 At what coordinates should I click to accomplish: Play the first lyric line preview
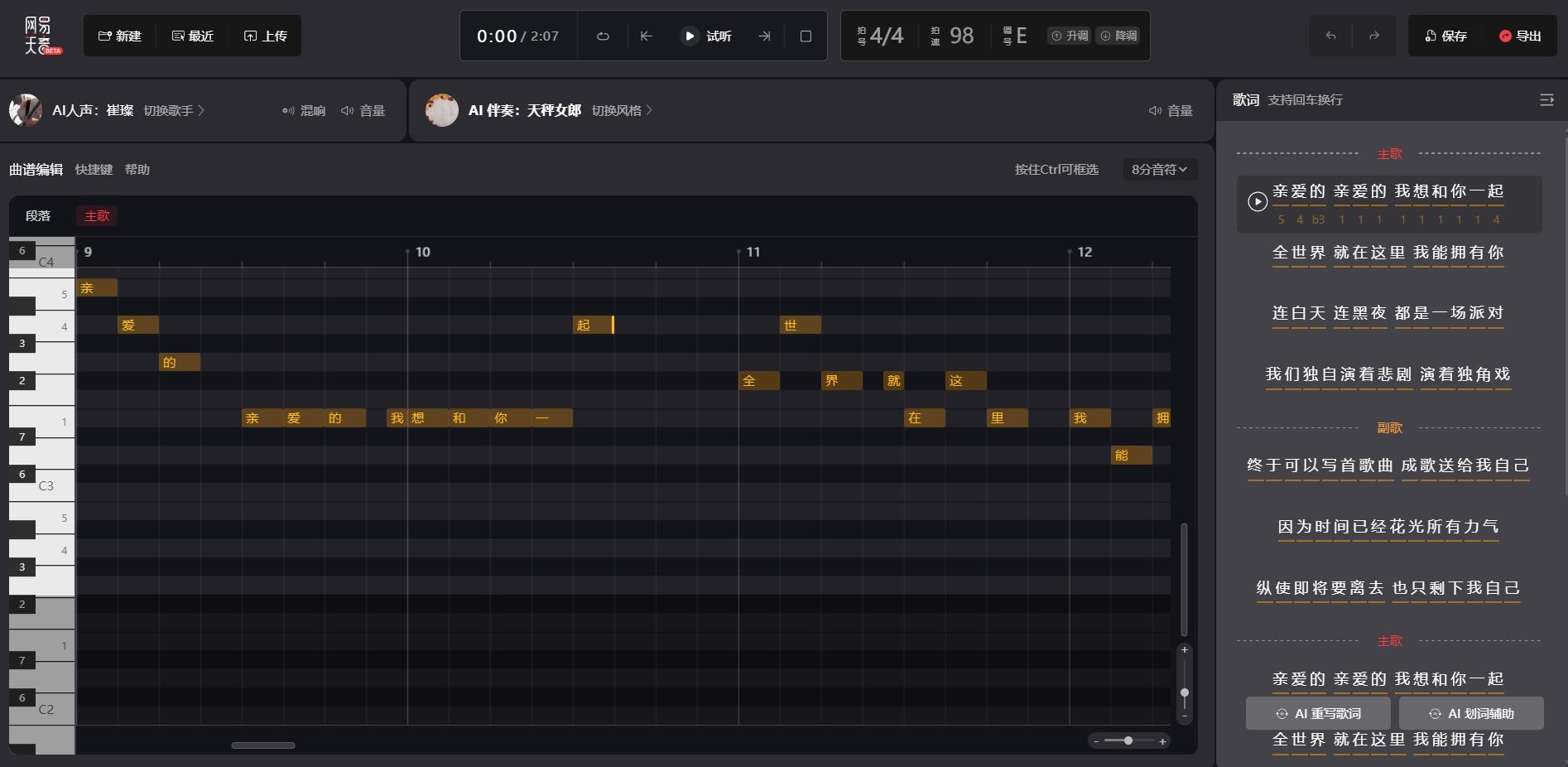point(1258,201)
